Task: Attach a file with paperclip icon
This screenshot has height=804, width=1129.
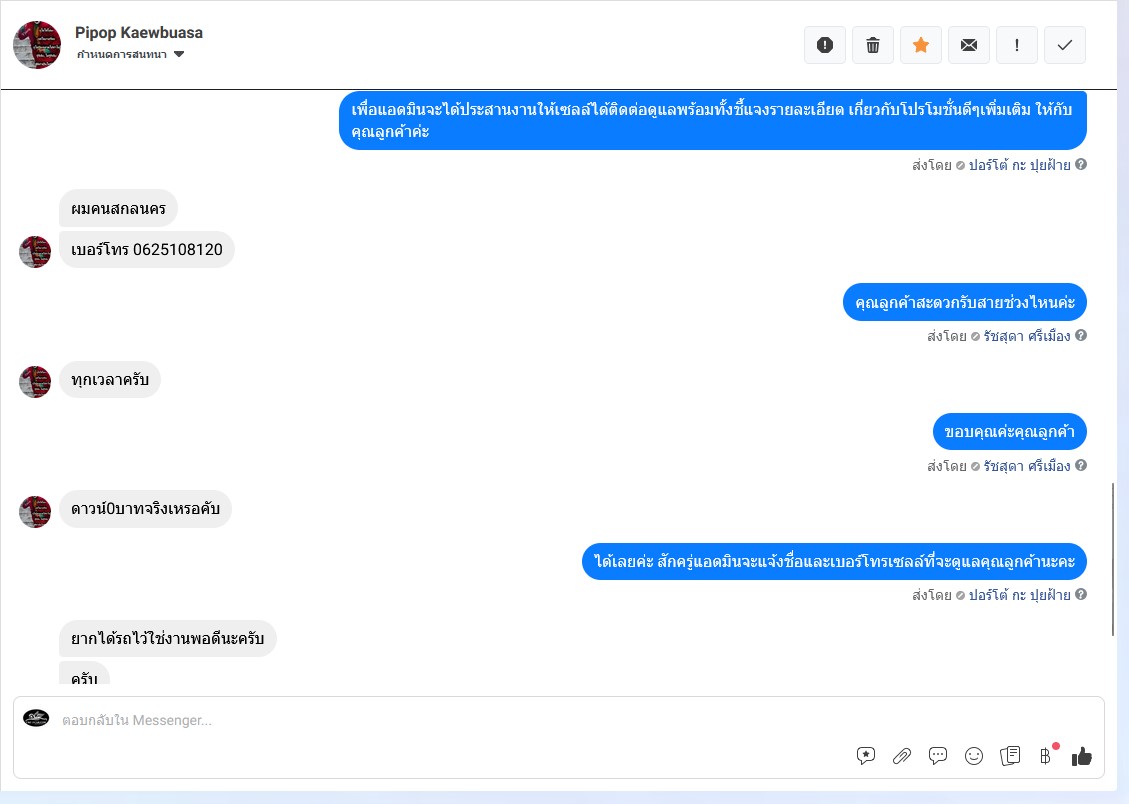Action: pyautogui.click(x=901, y=756)
